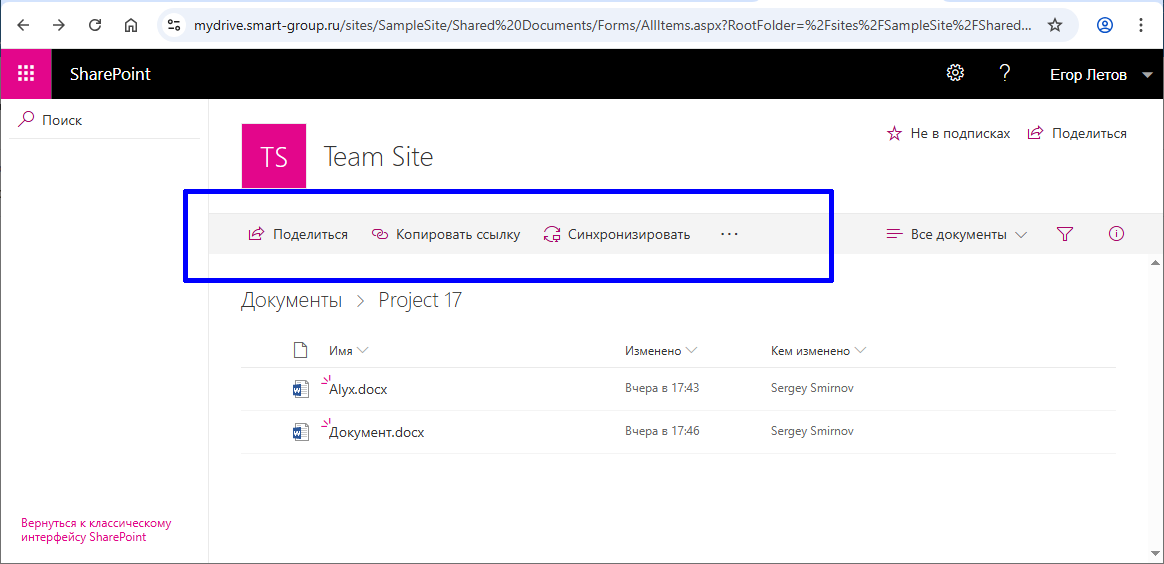Open the SharePoint app launcher waffle icon
Screen dimensions: 1164x564
coord(26,74)
